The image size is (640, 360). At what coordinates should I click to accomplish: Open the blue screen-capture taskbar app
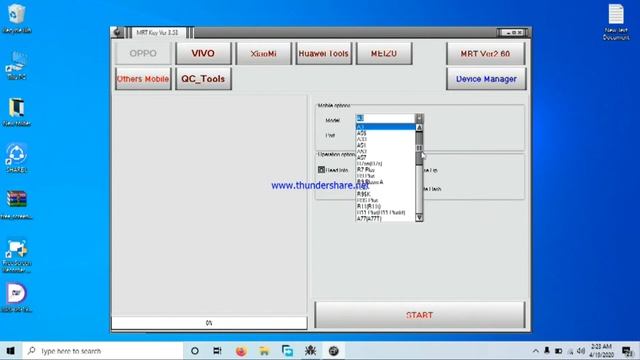287,351
